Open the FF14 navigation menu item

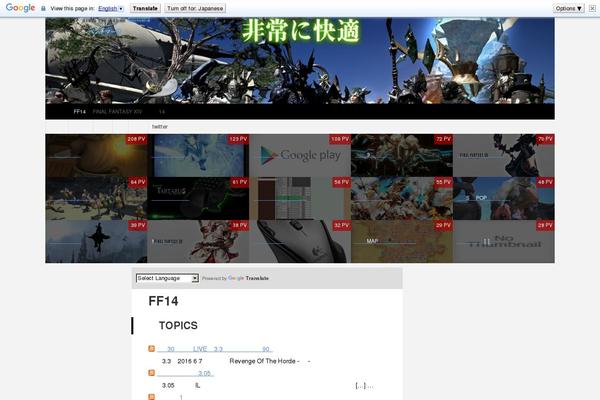(80, 112)
